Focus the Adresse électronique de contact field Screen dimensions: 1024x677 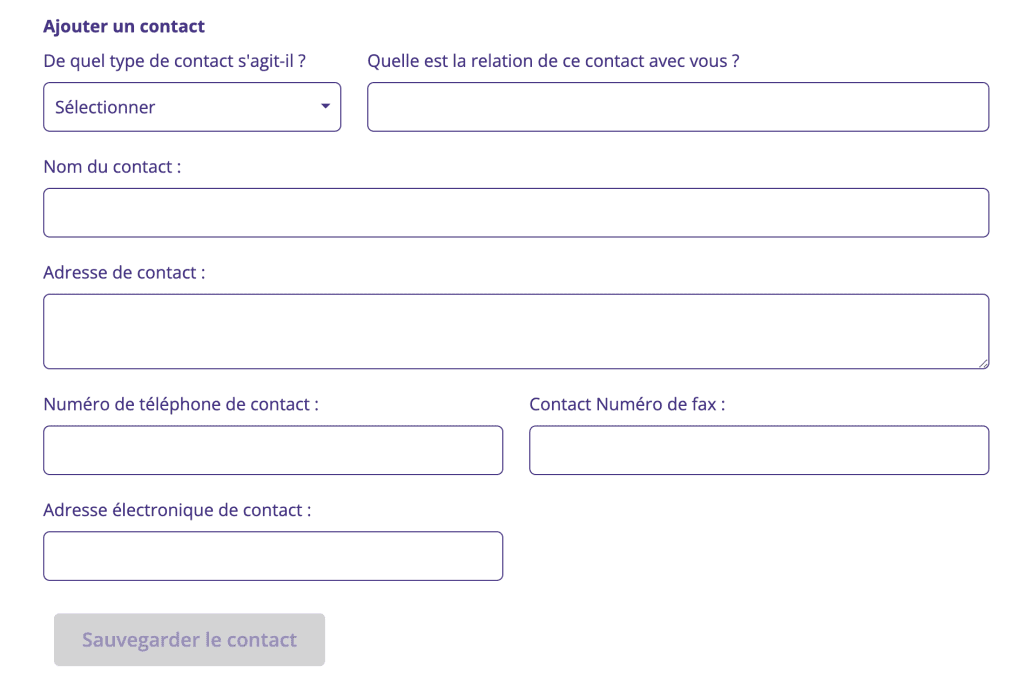[273, 556]
